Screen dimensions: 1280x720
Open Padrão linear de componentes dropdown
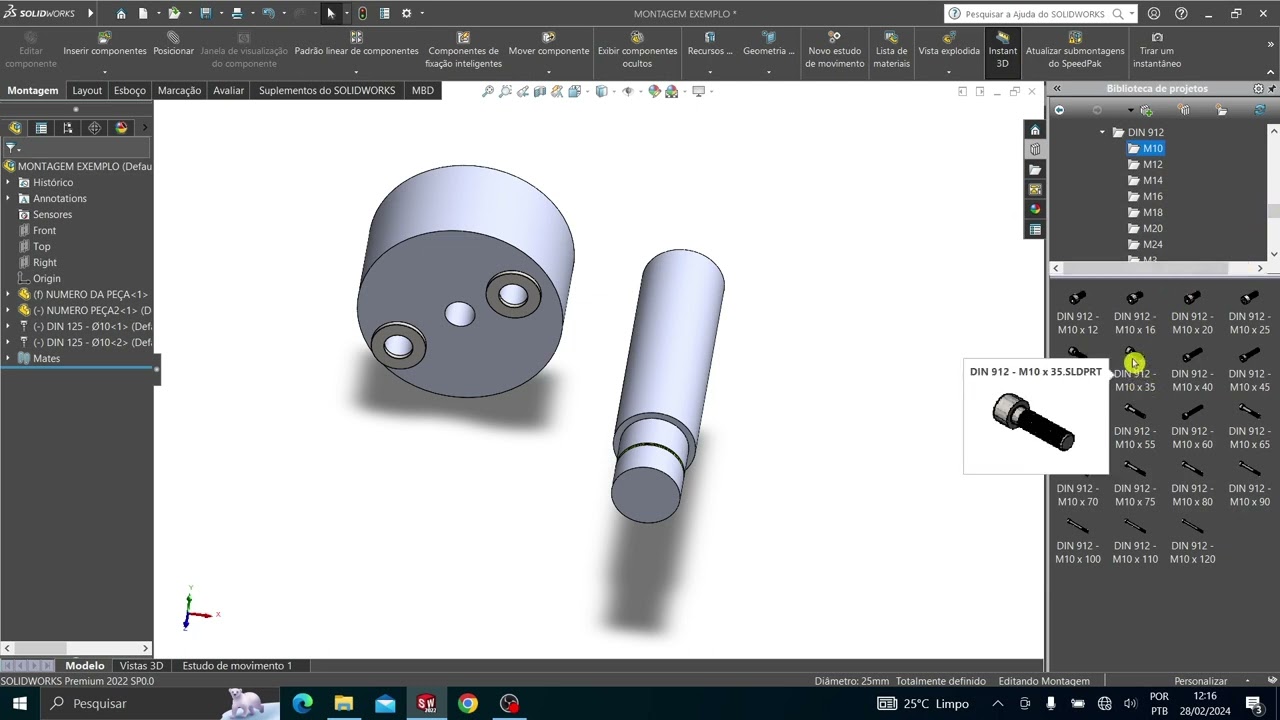(356, 72)
